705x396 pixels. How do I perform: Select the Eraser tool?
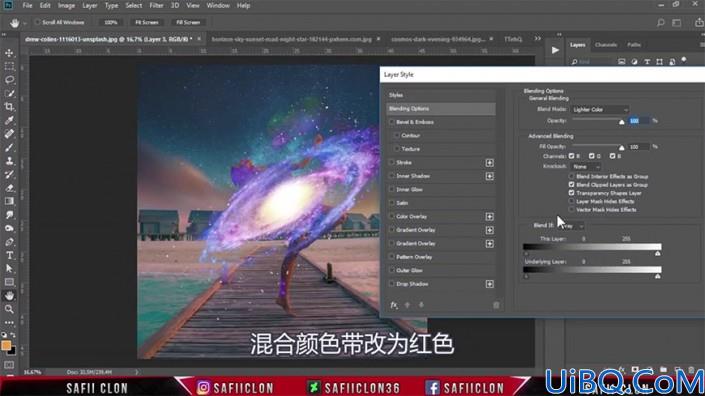click(x=9, y=188)
